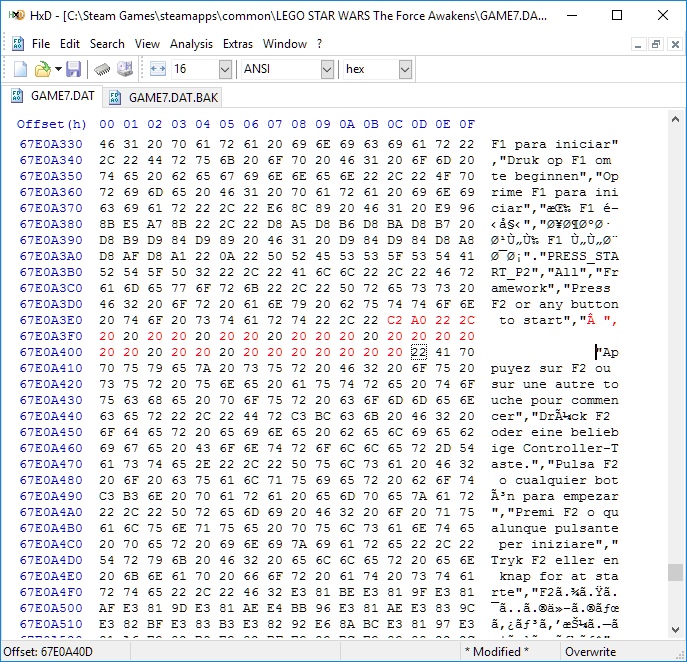Click the scrollbar up arrow
Screen dimensions: 687x662
675,119
